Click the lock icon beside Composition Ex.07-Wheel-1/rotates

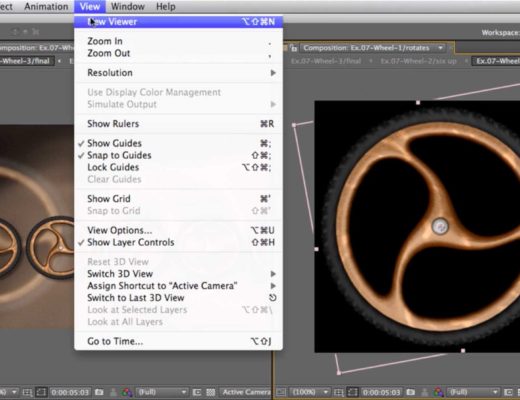pos(294,48)
